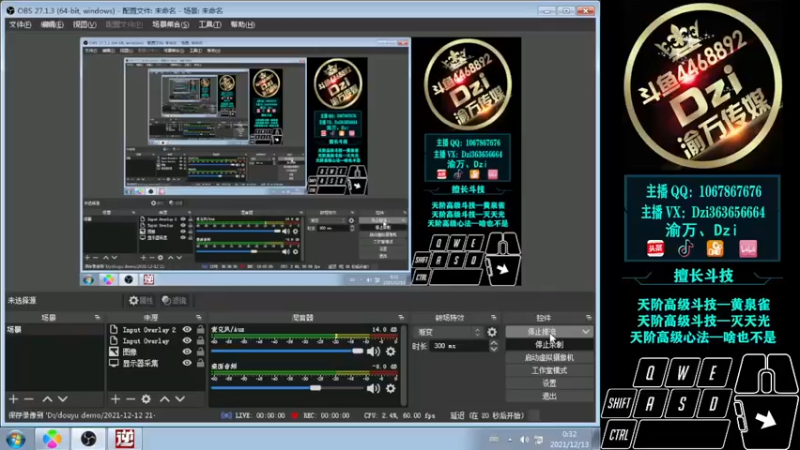
Task: Open 设置 settings from controls panel
Action: click(x=549, y=383)
